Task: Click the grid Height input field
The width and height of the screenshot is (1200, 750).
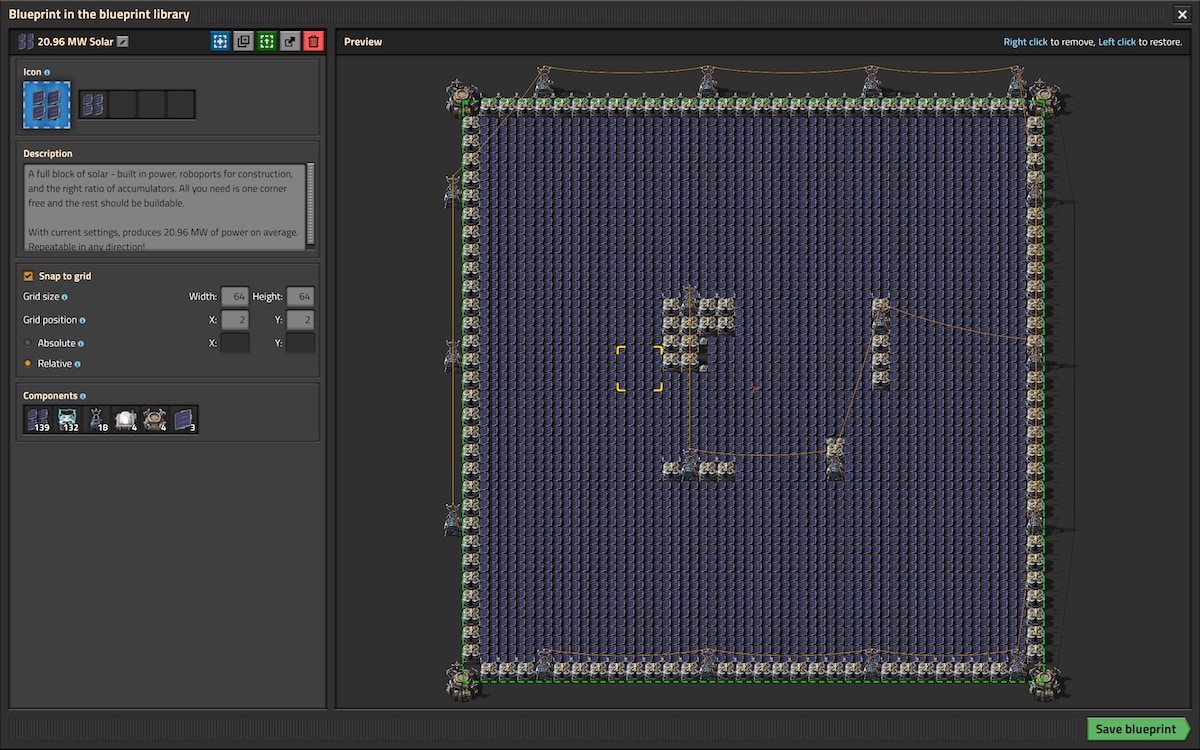Action: click(300, 297)
